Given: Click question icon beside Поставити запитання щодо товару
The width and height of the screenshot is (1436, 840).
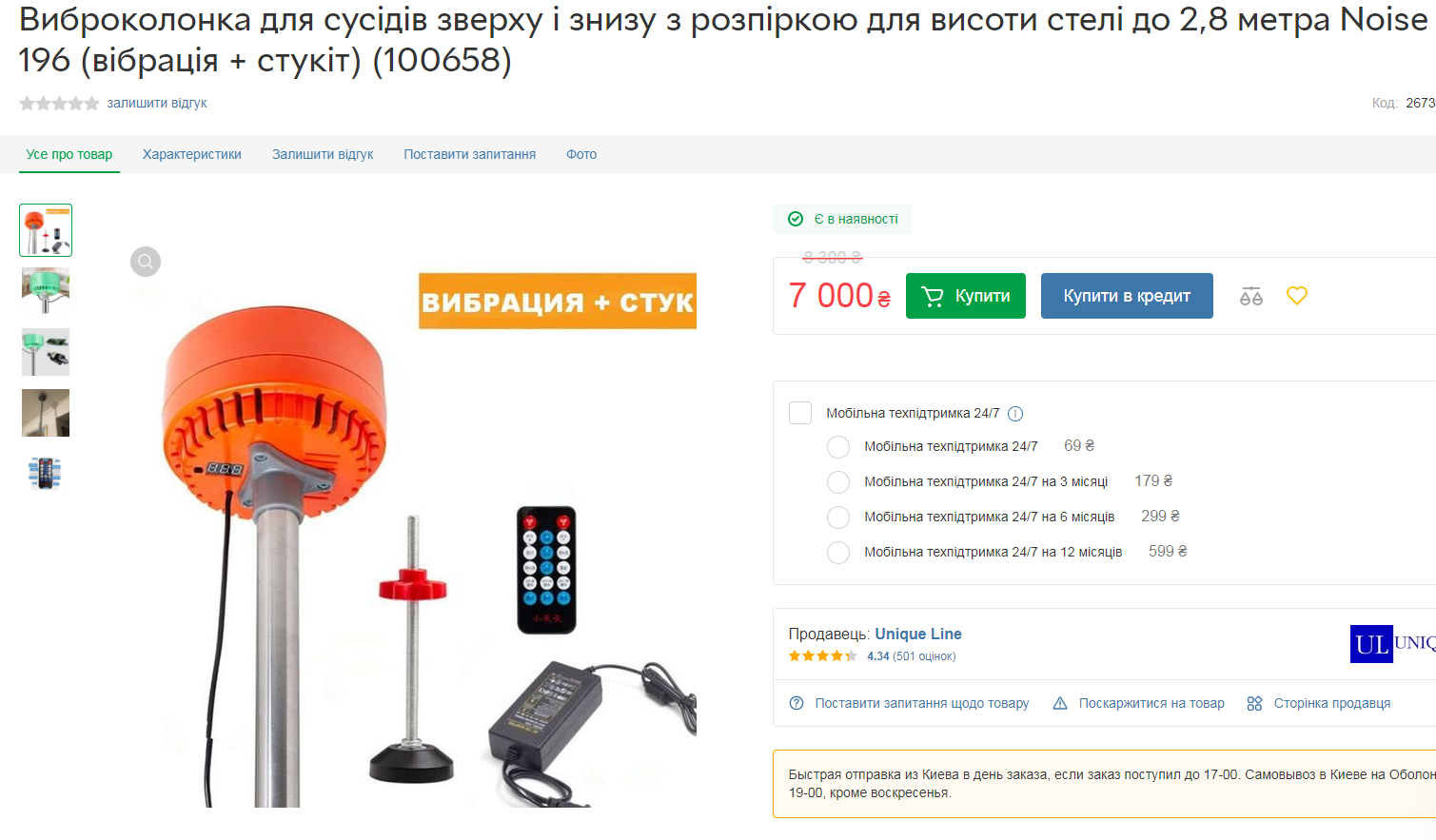Looking at the screenshot, I should click(797, 703).
